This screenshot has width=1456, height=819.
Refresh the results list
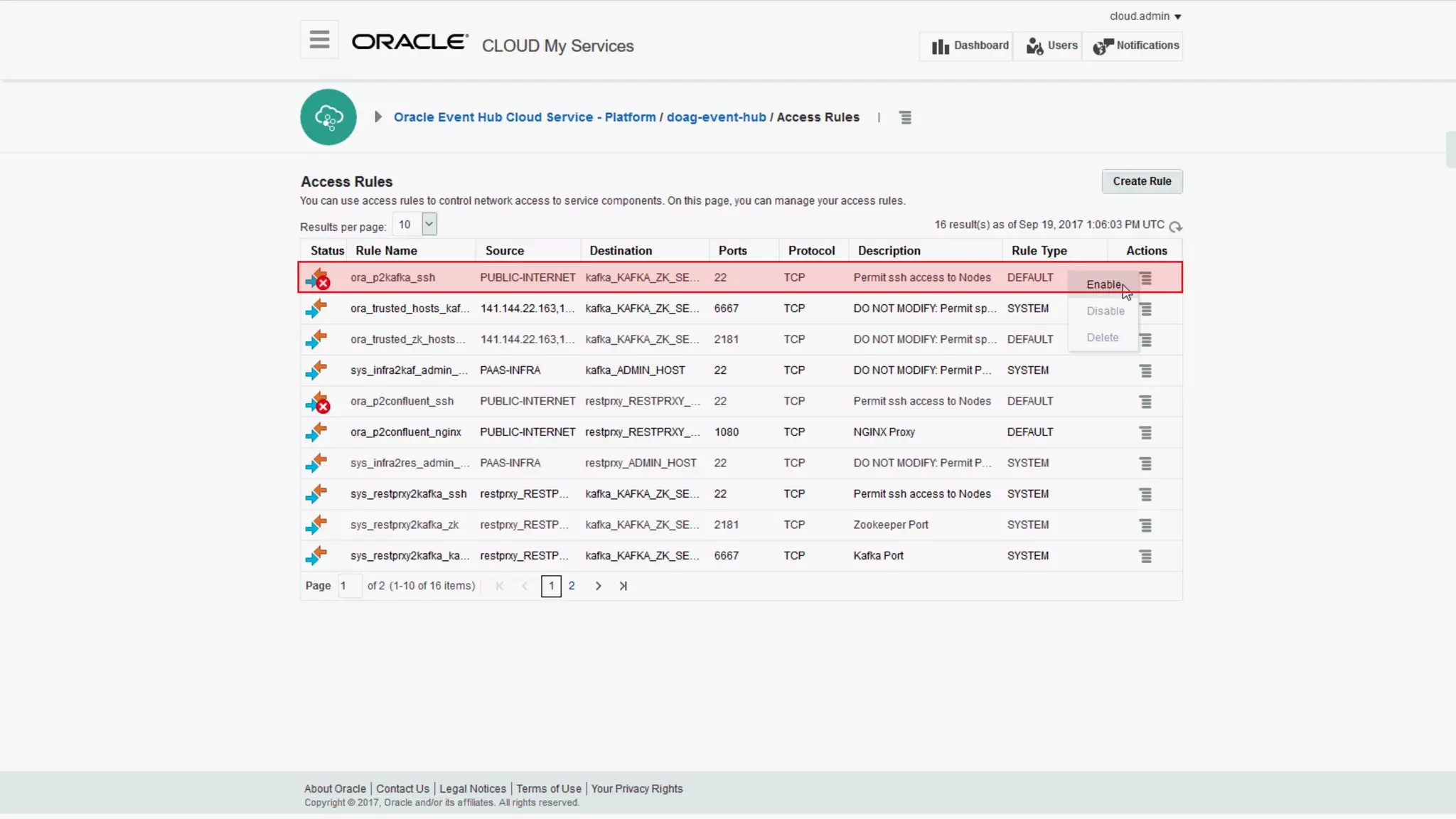click(1175, 226)
